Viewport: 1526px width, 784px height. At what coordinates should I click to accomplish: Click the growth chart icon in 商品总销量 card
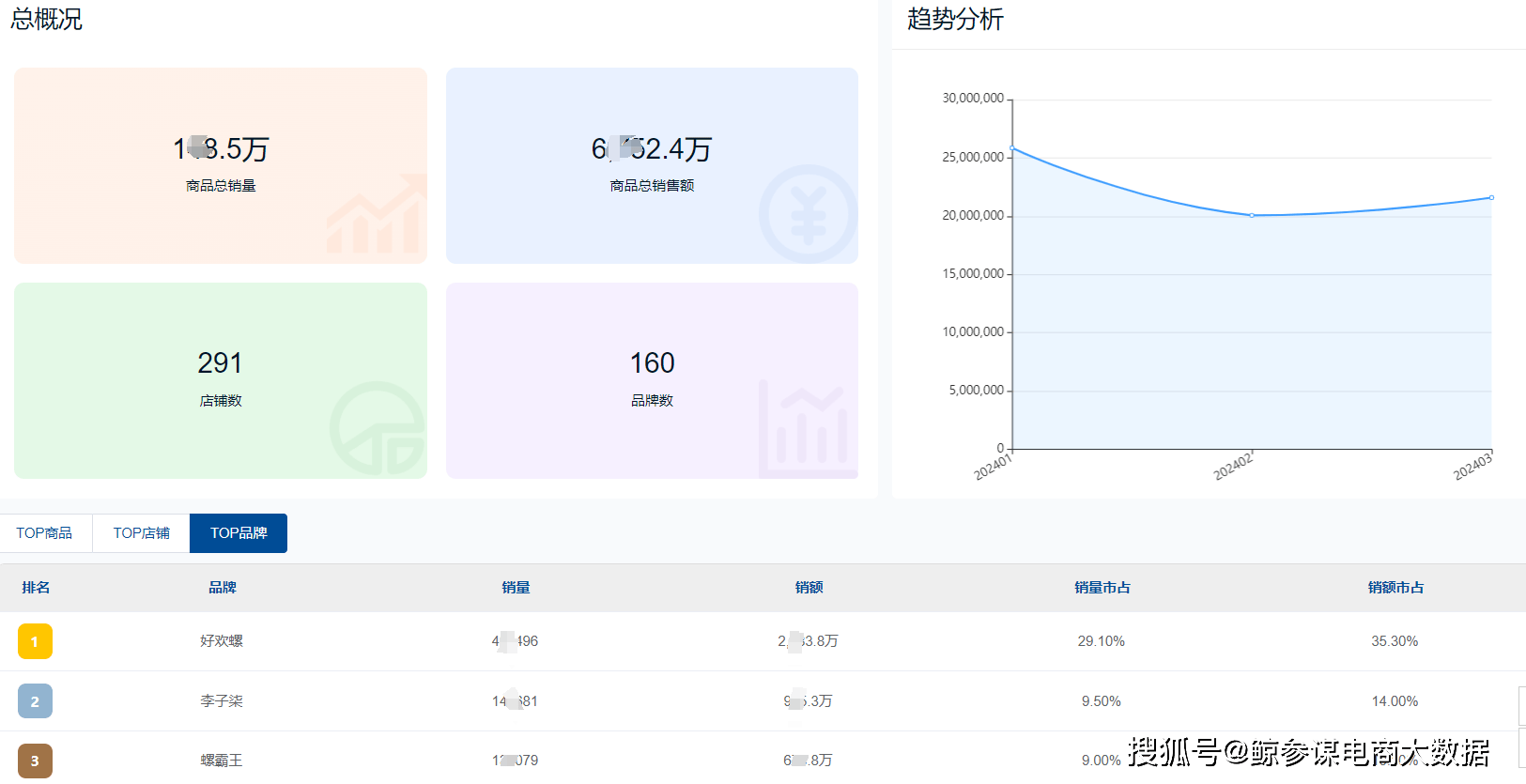tap(377, 214)
